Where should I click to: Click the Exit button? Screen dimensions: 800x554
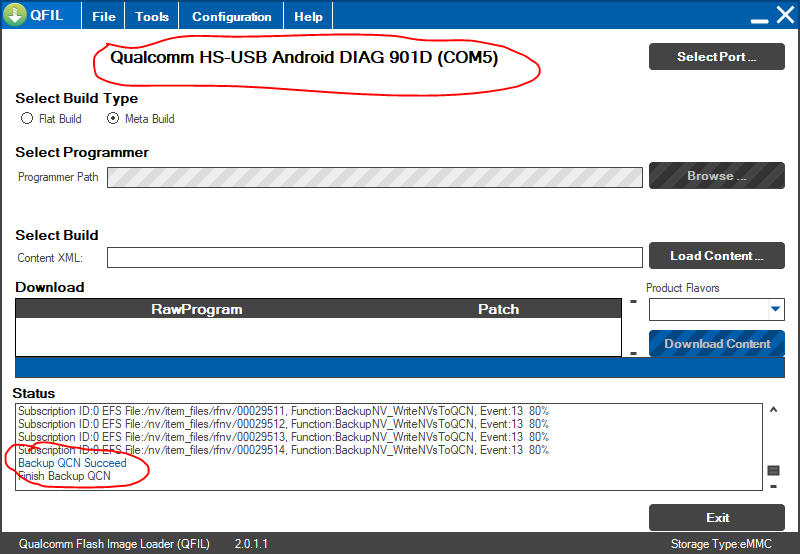[x=716, y=517]
